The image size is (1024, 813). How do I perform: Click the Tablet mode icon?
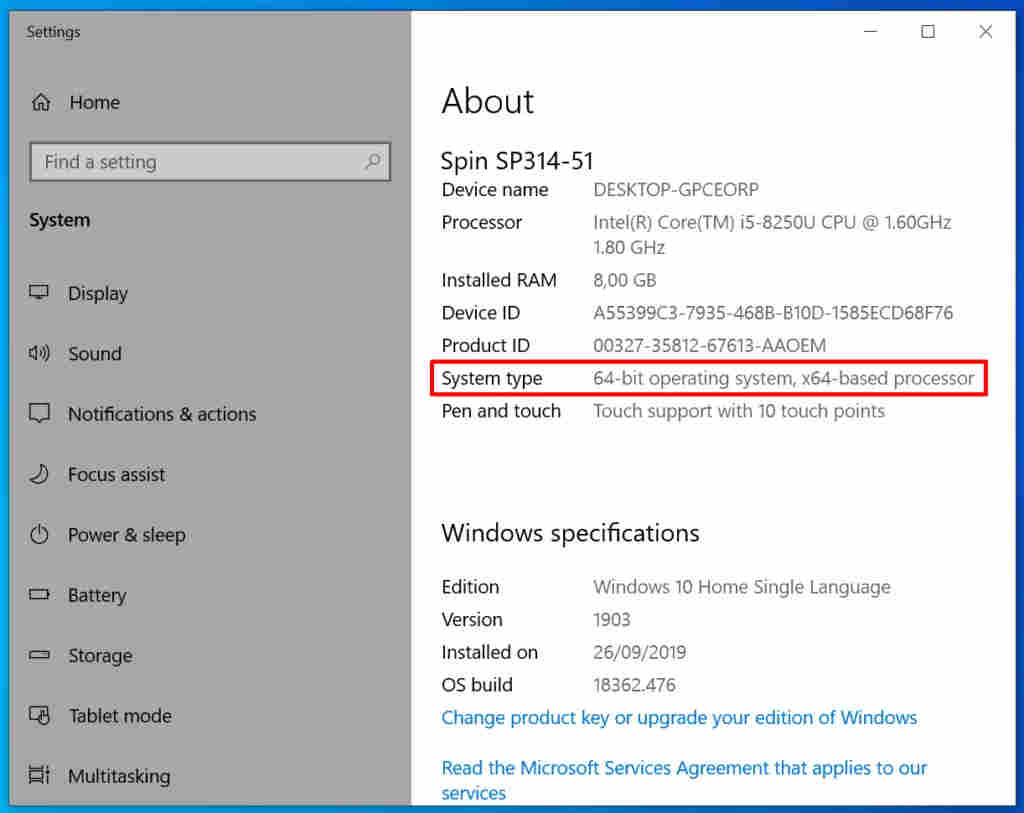[39, 715]
